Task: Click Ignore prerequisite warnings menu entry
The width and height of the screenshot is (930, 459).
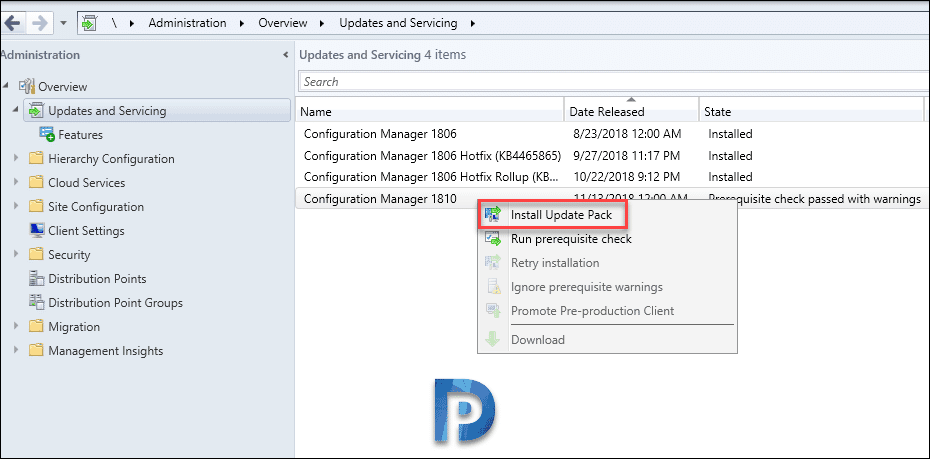Action: pyautogui.click(x=607, y=287)
